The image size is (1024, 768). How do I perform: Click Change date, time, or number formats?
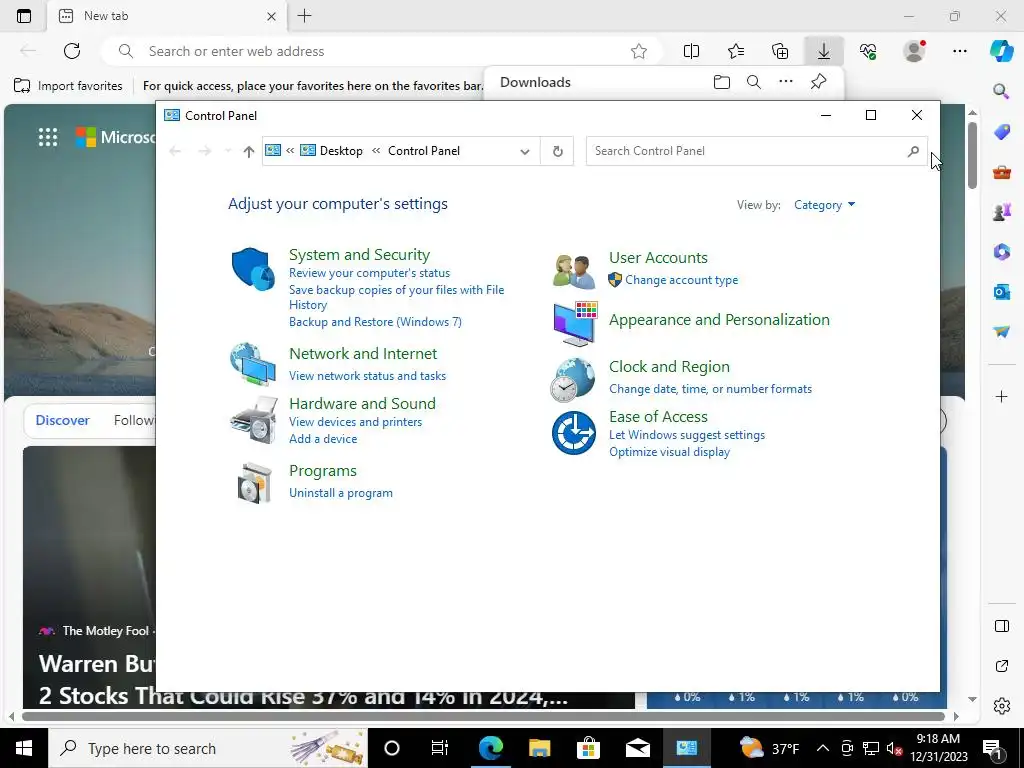[x=710, y=389]
